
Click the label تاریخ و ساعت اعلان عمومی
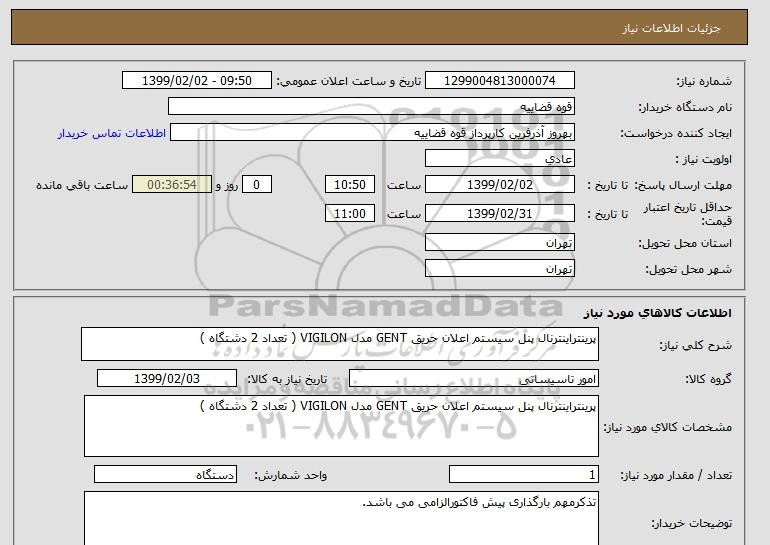point(349,82)
